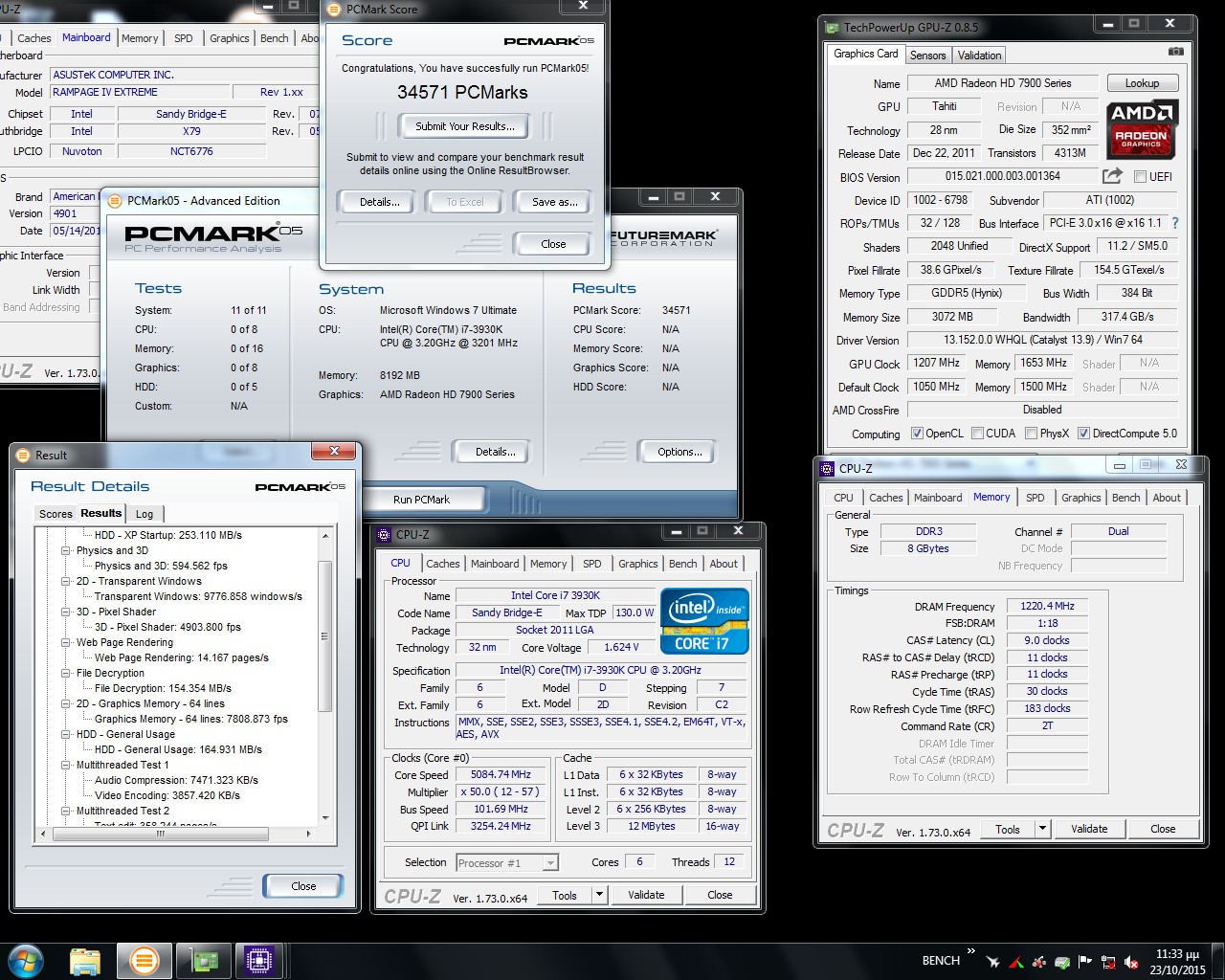Switch to Scores tab in Result Details

pos(56,514)
